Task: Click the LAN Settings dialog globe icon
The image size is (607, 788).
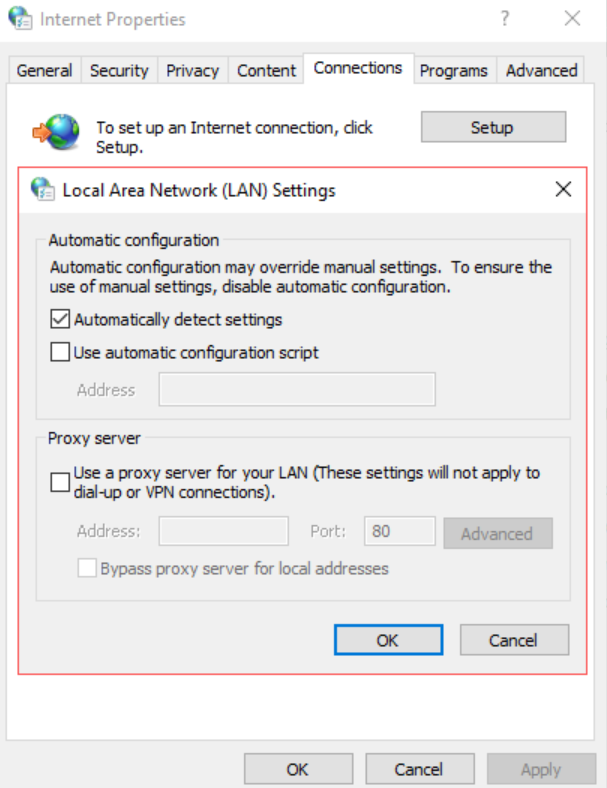Action: pos(42,189)
